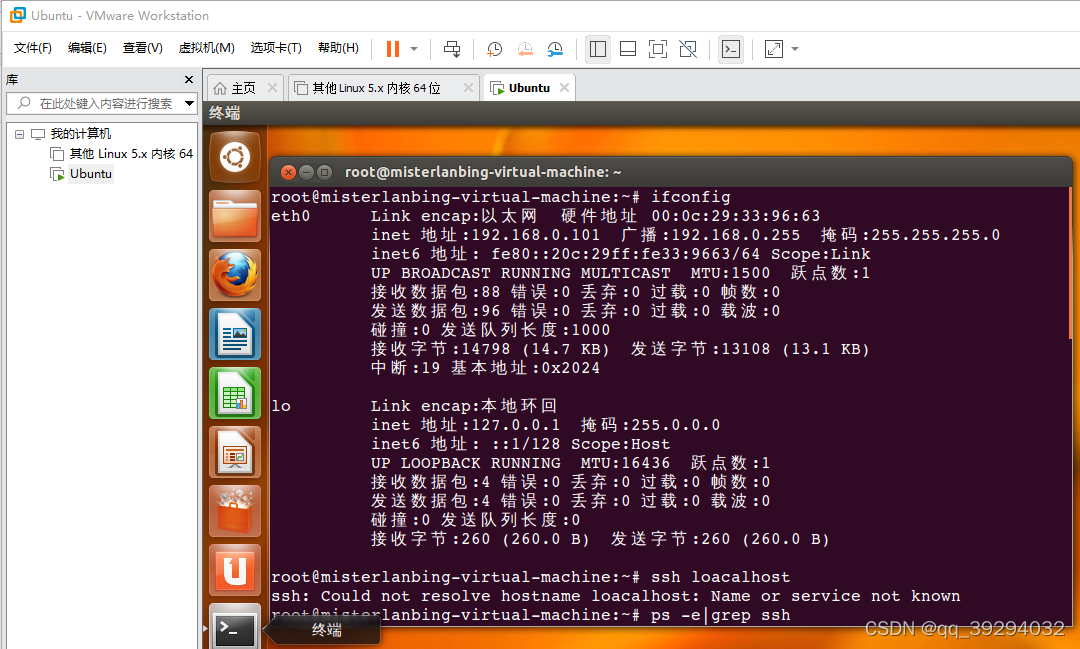Minimize the root terminal window
This screenshot has height=649, width=1080.
coord(307,172)
